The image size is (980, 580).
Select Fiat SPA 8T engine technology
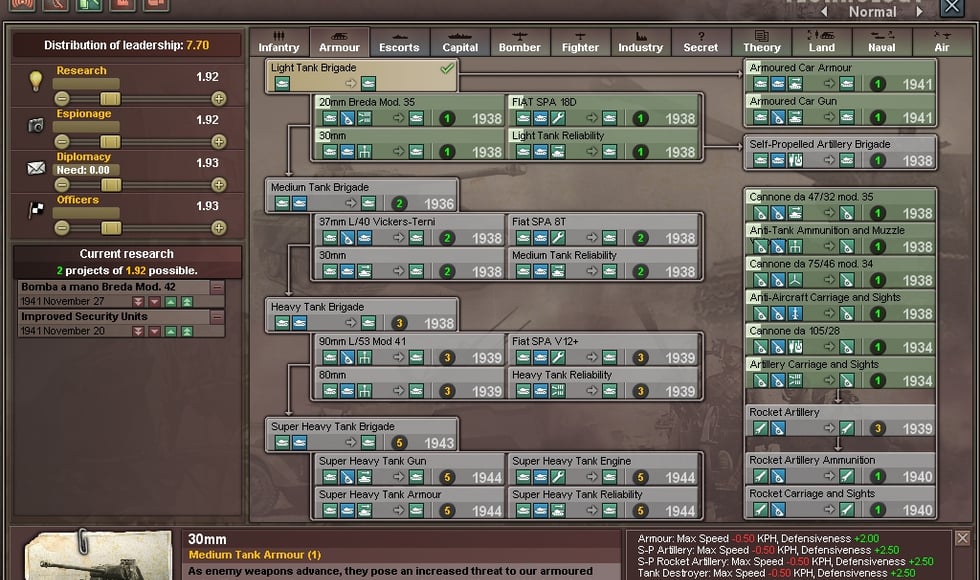[603, 230]
